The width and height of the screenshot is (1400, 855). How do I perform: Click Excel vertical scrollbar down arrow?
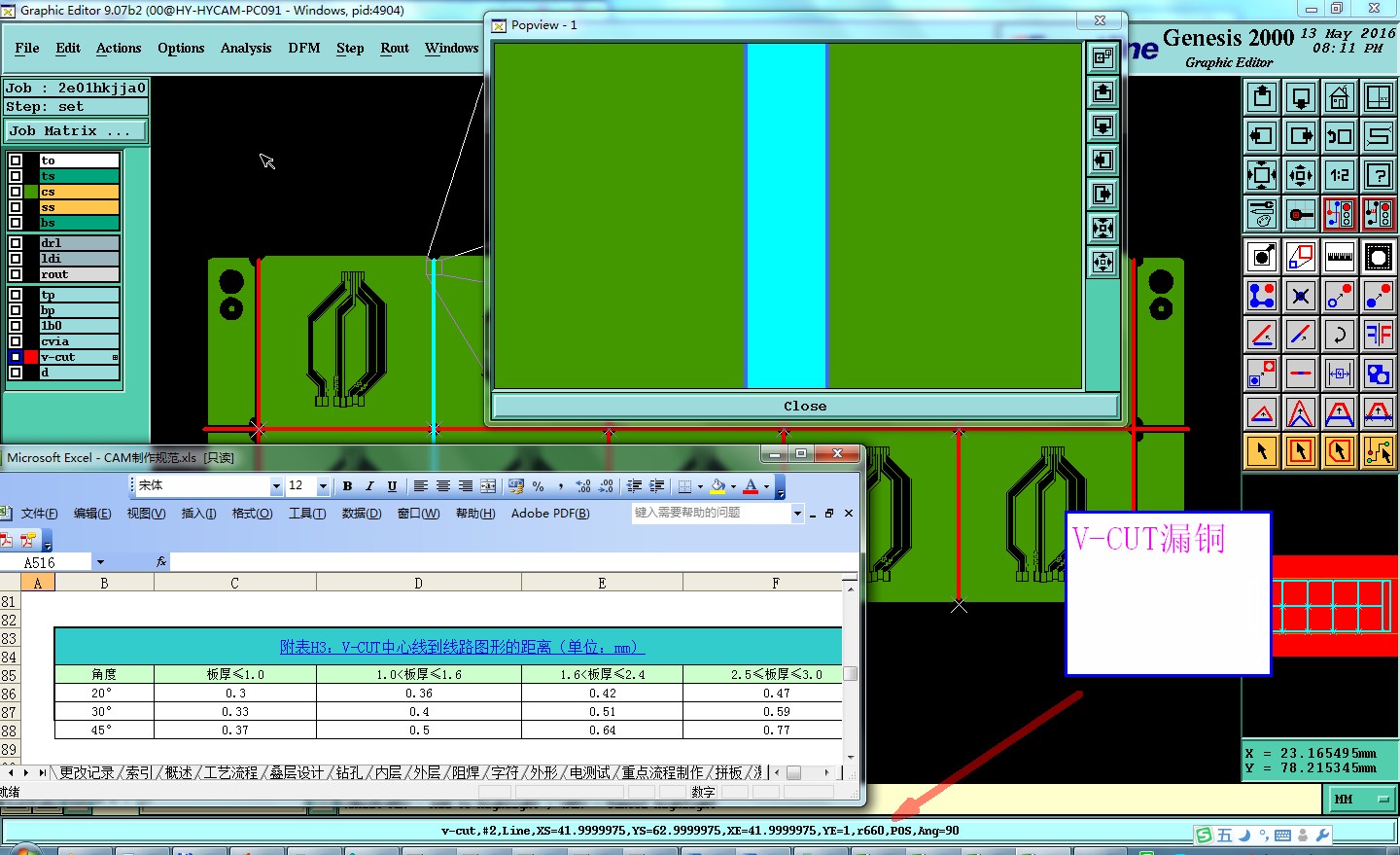851,757
